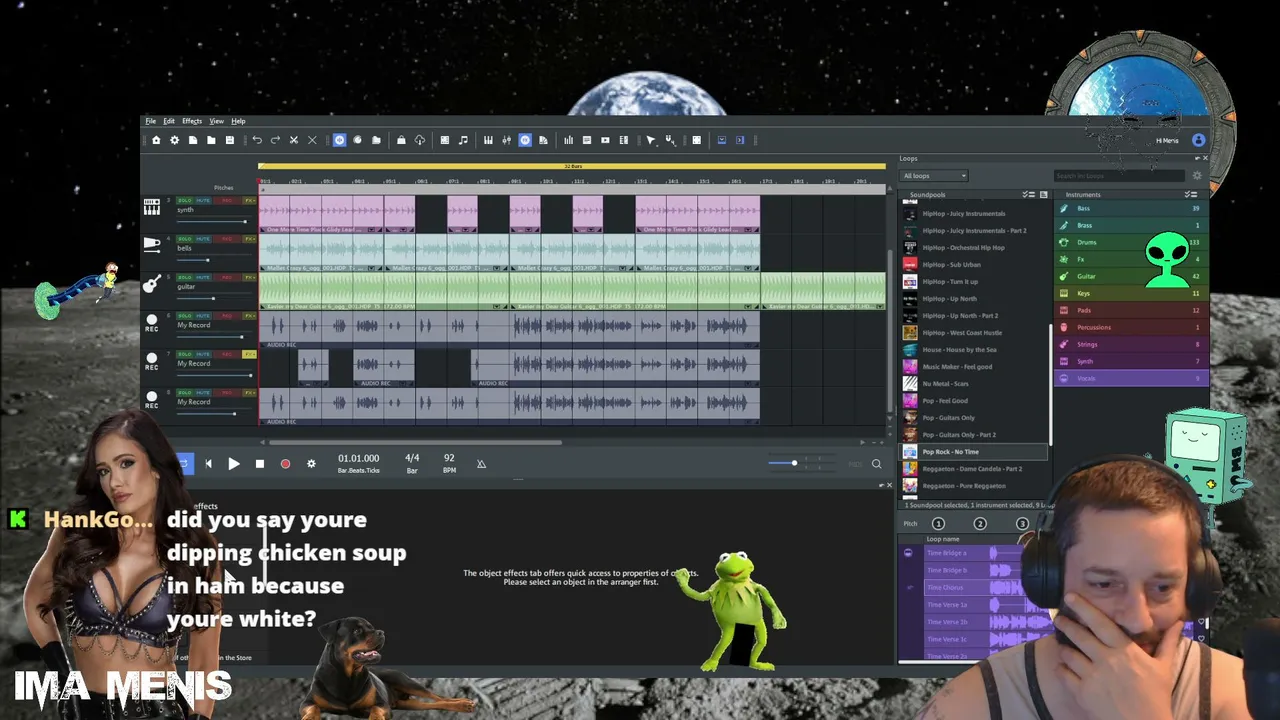1280x720 pixels.
Task: Toggle MUTE on the bells track
Action: coord(203,239)
